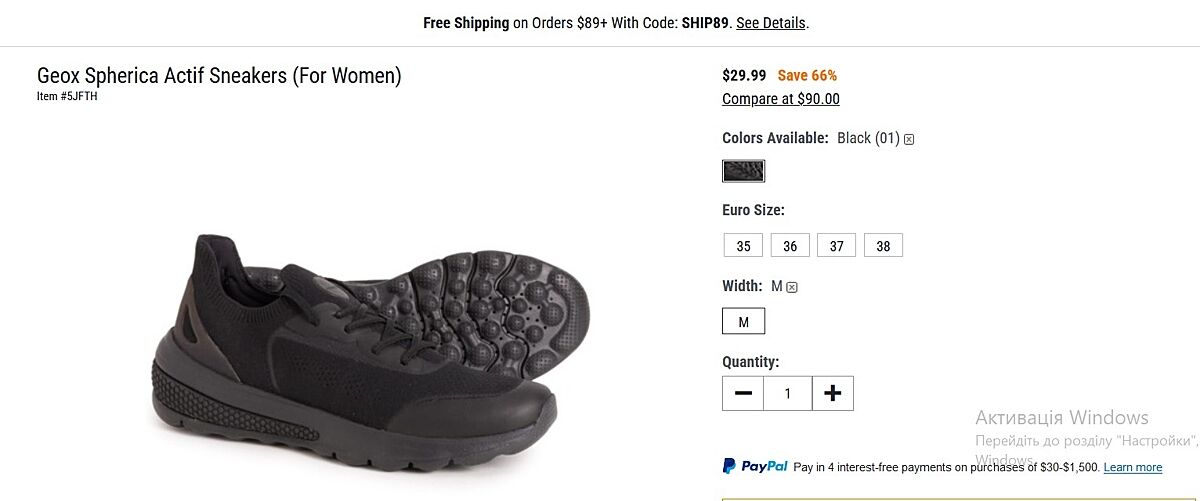Increase quantity with the plus button
The height and width of the screenshot is (501, 1200).
(x=832, y=394)
